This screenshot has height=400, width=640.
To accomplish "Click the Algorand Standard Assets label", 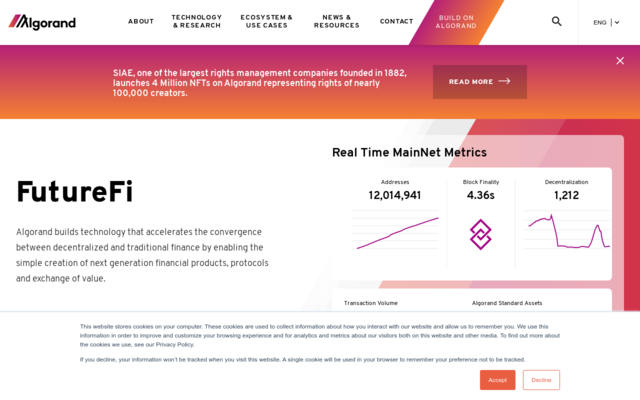I will tap(507, 303).
